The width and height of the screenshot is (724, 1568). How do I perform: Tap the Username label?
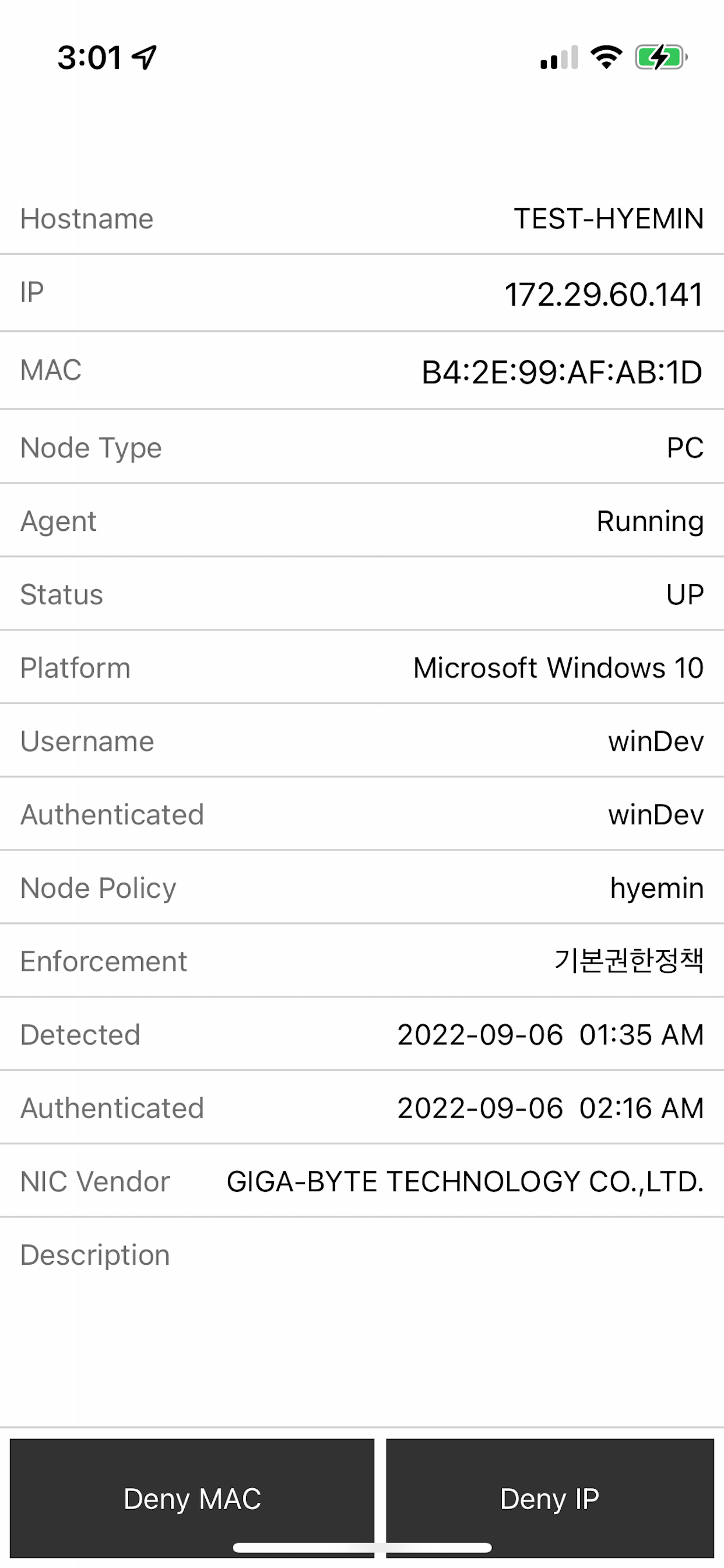(x=87, y=741)
